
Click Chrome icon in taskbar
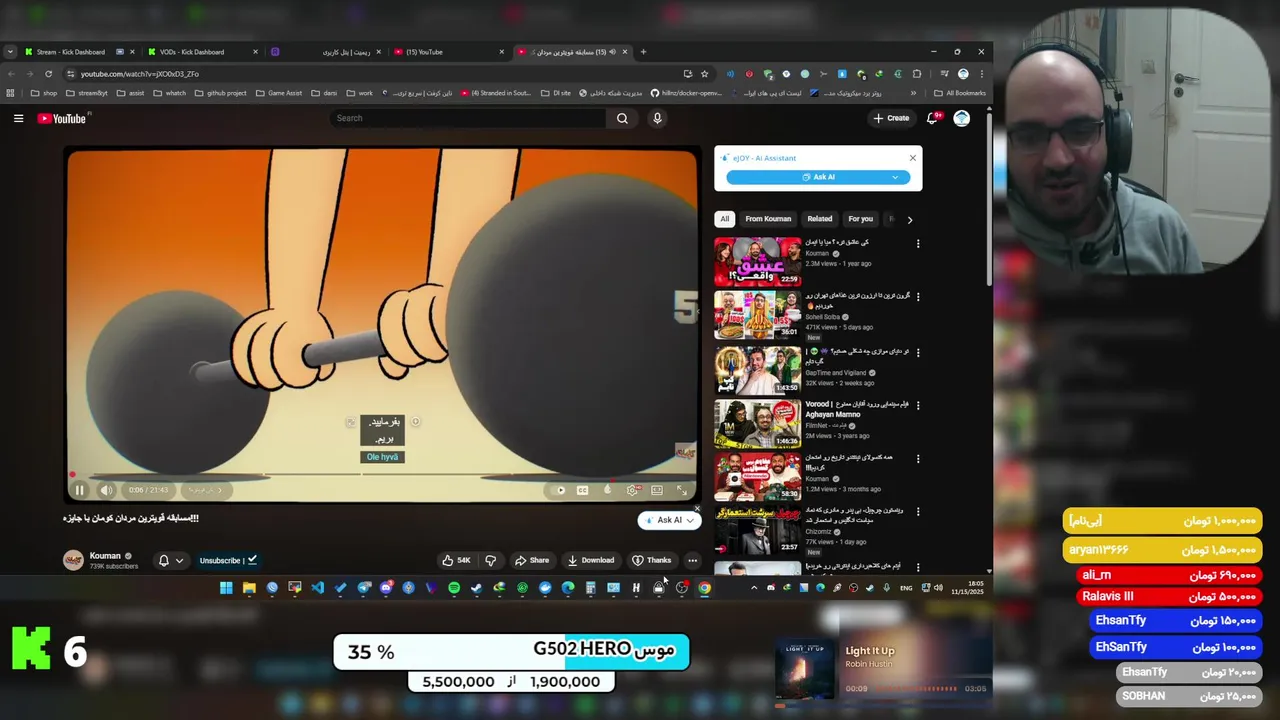pos(704,588)
